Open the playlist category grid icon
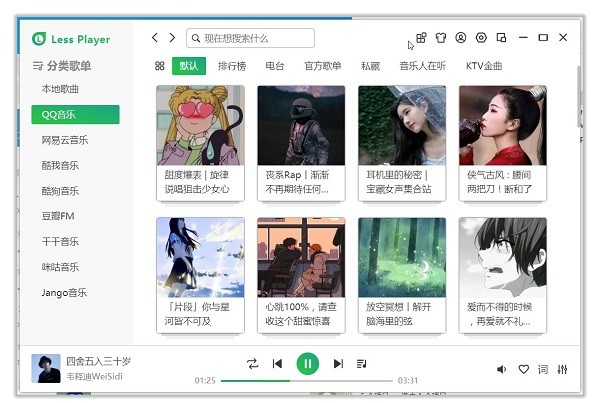The width and height of the screenshot is (600, 403). [160, 66]
